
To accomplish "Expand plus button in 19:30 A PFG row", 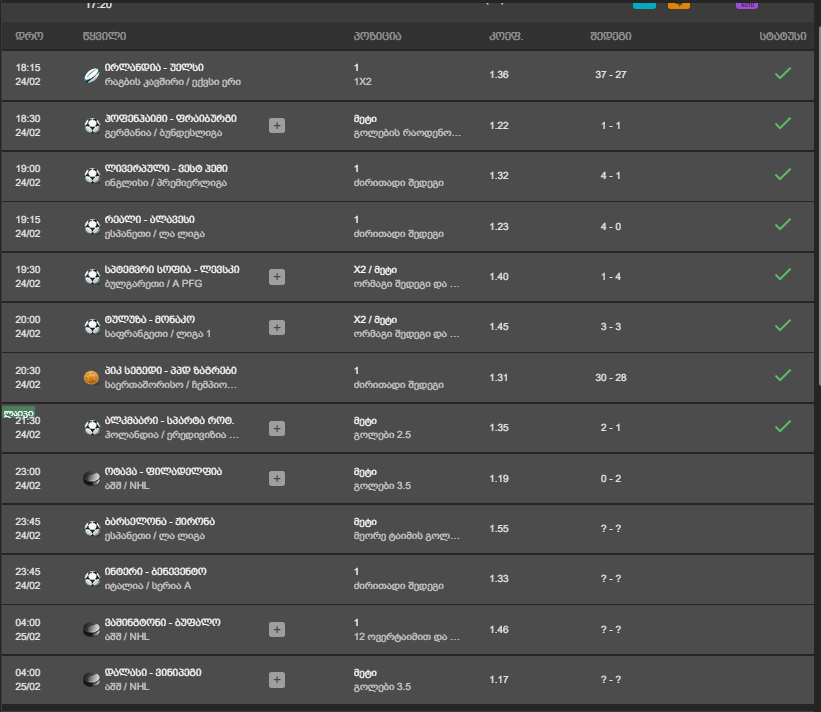I will pyautogui.click(x=277, y=277).
